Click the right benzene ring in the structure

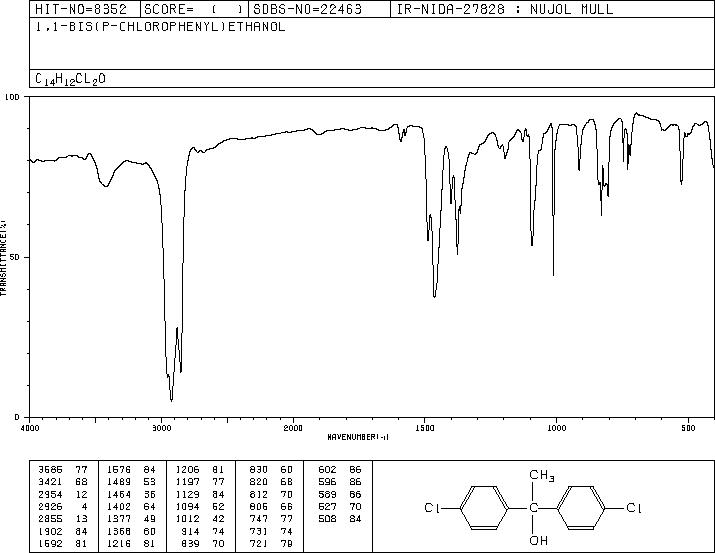[x=582, y=508]
